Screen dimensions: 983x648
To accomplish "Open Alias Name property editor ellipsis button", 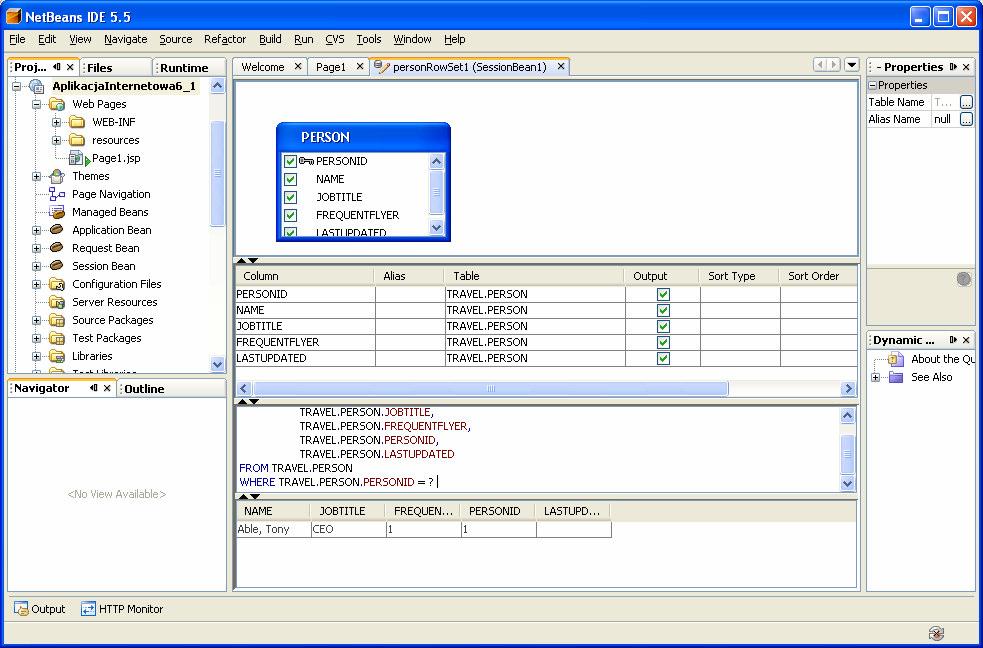I will pyautogui.click(x=966, y=119).
